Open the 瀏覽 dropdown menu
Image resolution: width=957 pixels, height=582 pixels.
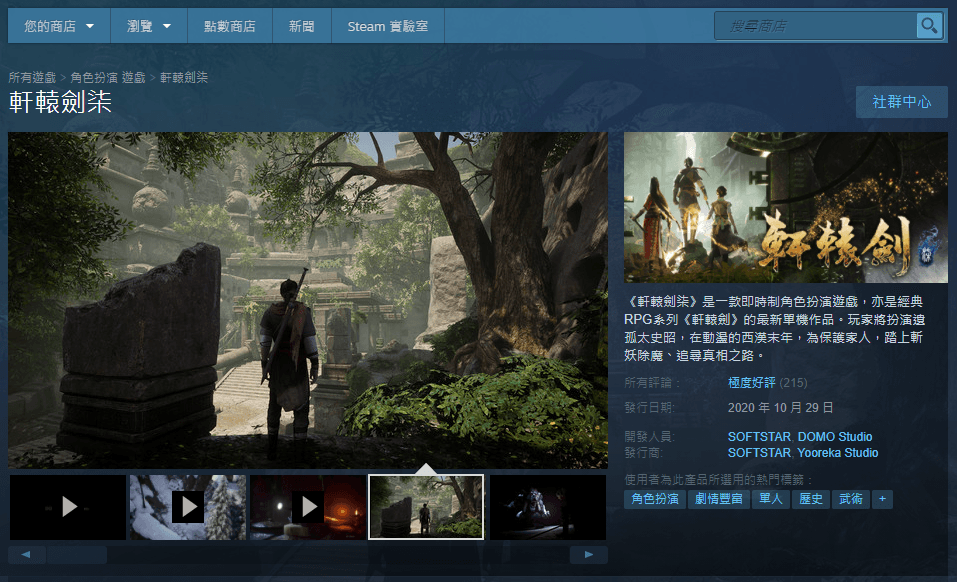[148, 26]
